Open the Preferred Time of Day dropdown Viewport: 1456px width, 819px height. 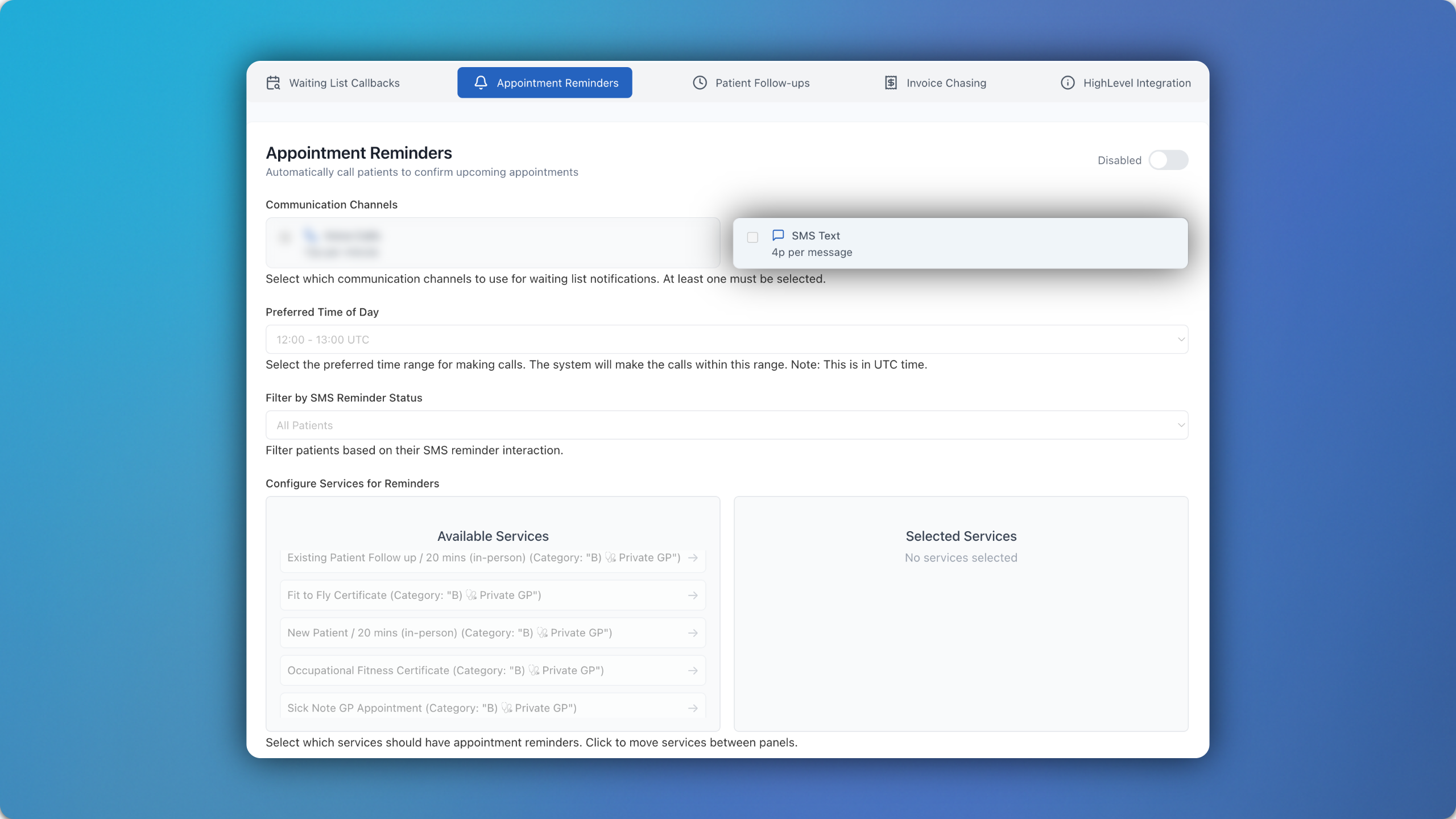[726, 340]
